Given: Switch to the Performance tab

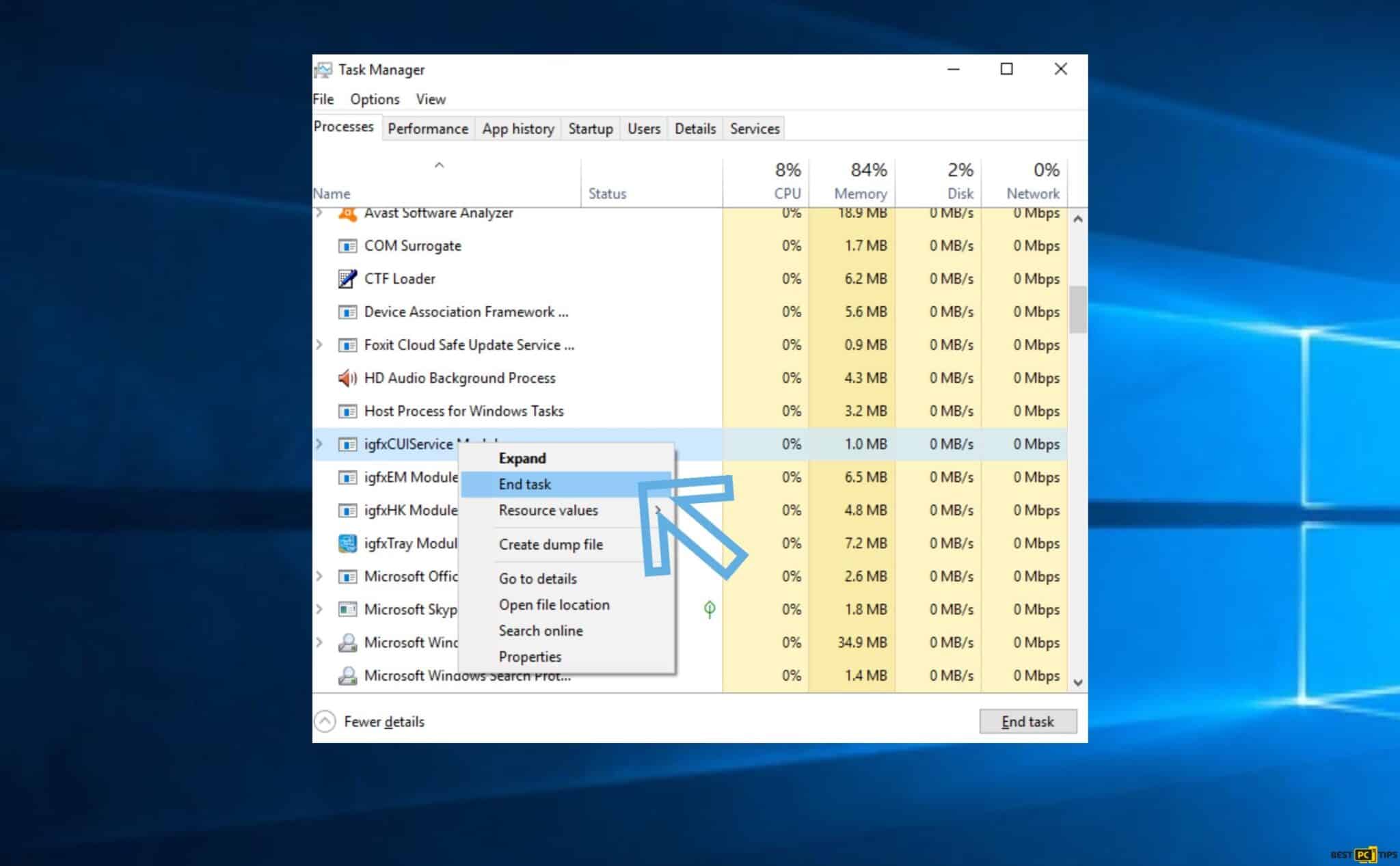Looking at the screenshot, I should 428,128.
